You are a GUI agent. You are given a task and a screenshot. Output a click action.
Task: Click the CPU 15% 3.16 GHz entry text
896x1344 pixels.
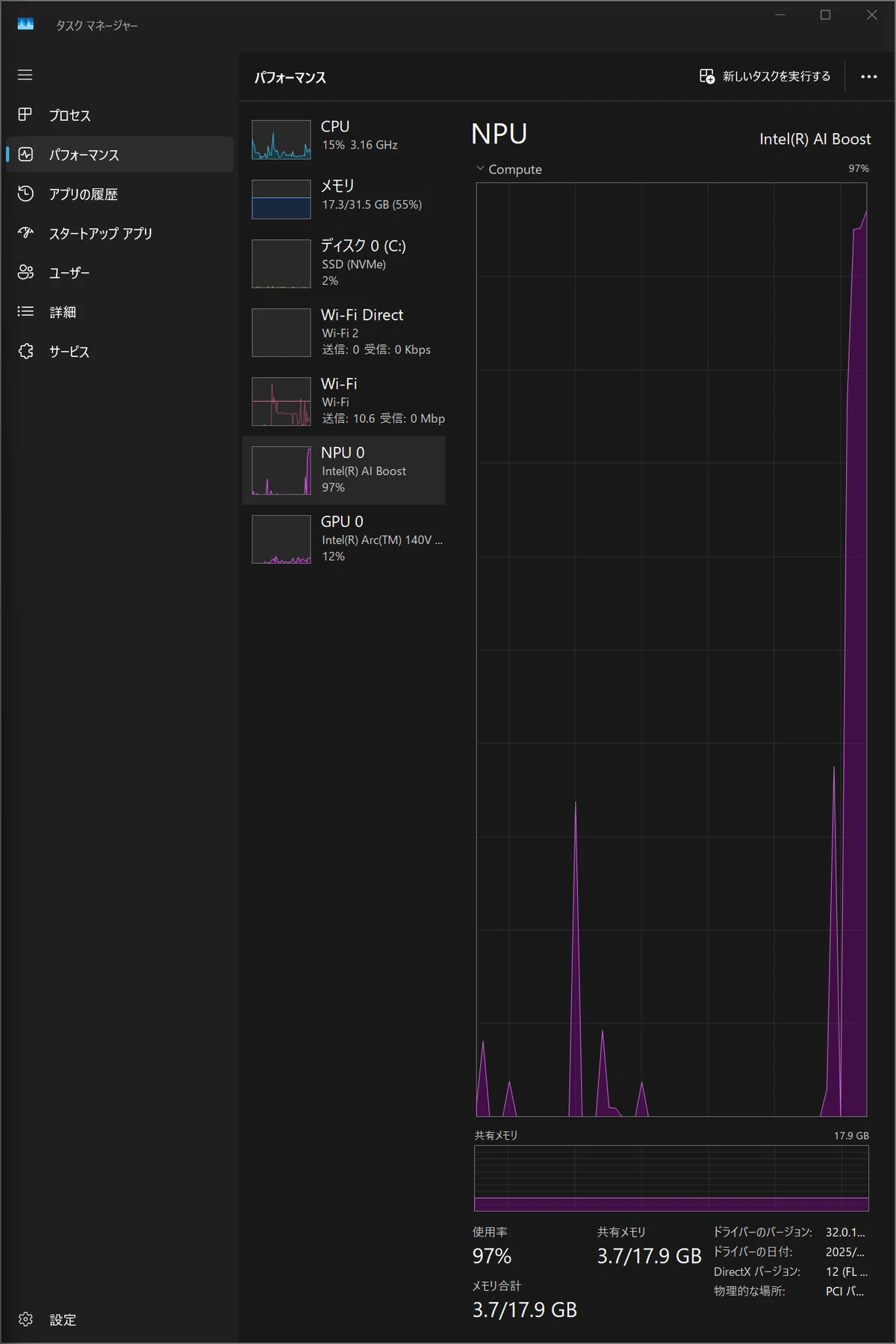click(x=360, y=145)
